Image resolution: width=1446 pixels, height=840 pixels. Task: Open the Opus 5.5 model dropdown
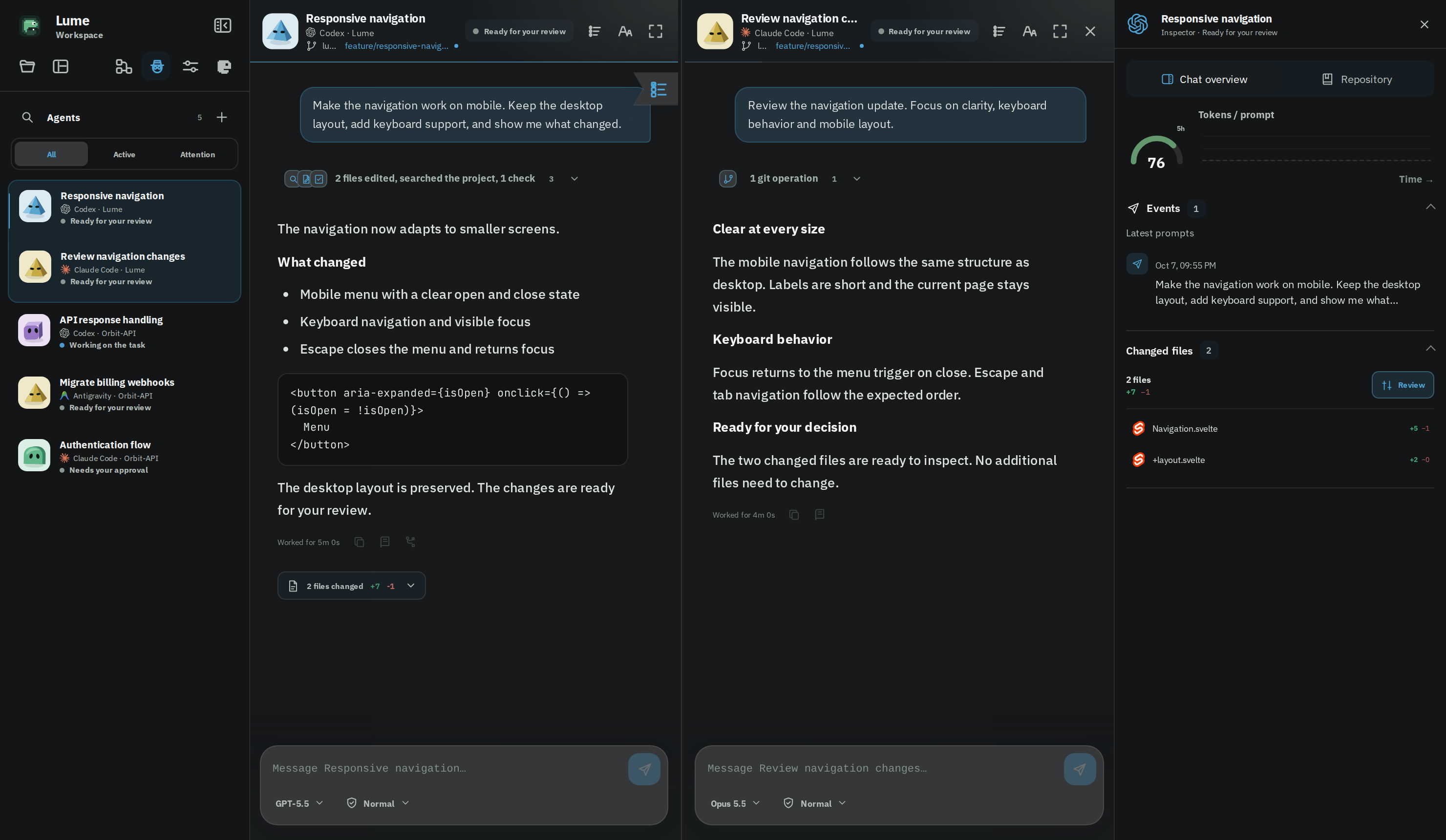(x=735, y=803)
